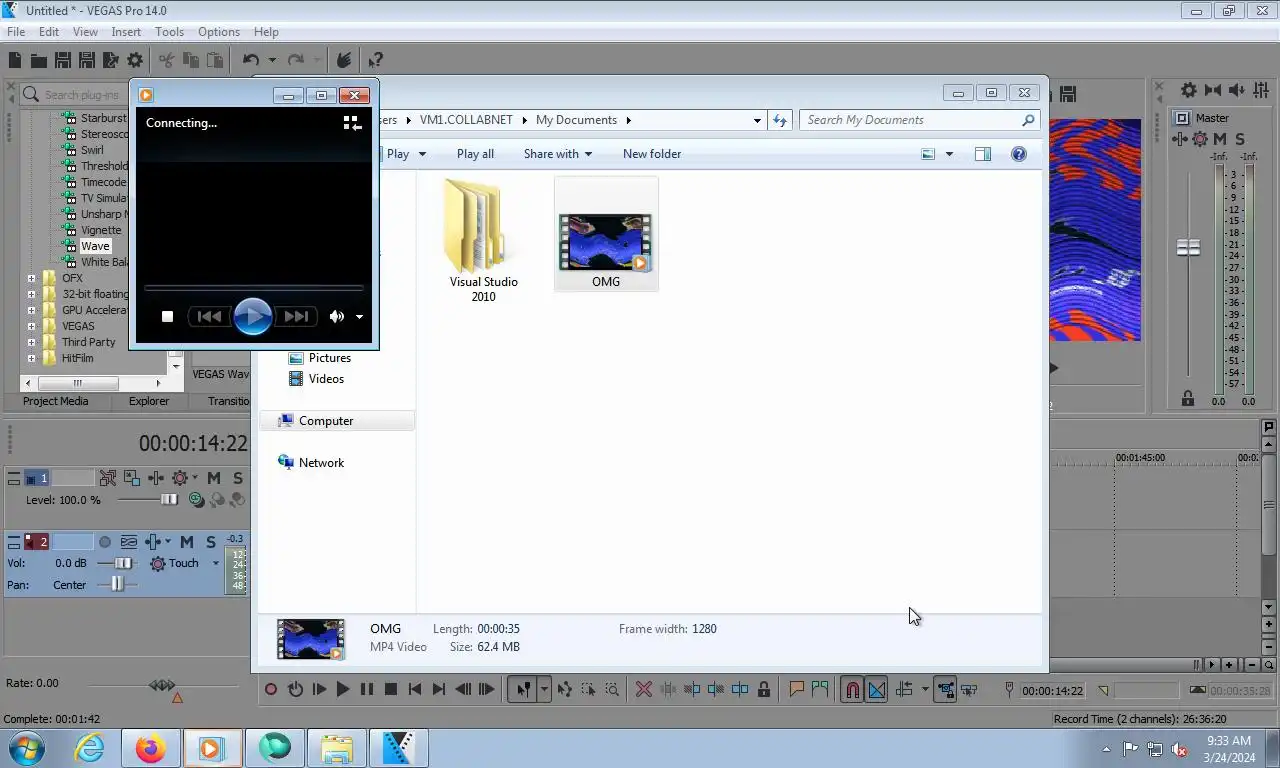
Task: Click the Search My Documents field
Action: (x=920, y=120)
